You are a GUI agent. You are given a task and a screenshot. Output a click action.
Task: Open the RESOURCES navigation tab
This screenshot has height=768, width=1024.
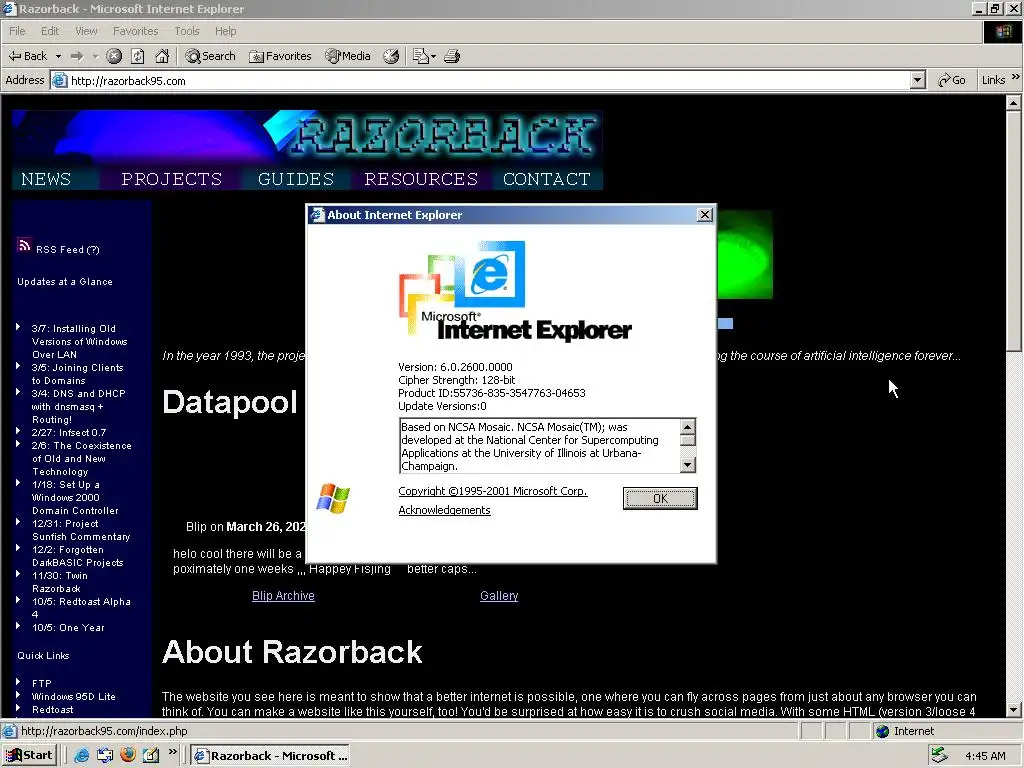pos(421,179)
